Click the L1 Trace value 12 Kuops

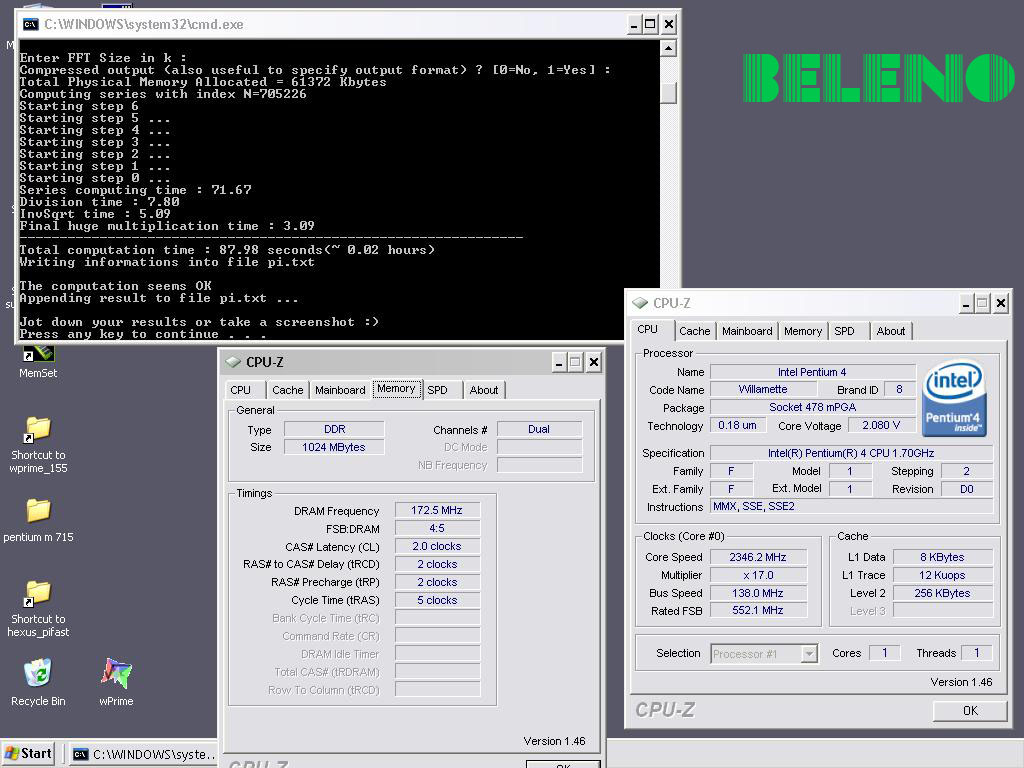pos(942,575)
